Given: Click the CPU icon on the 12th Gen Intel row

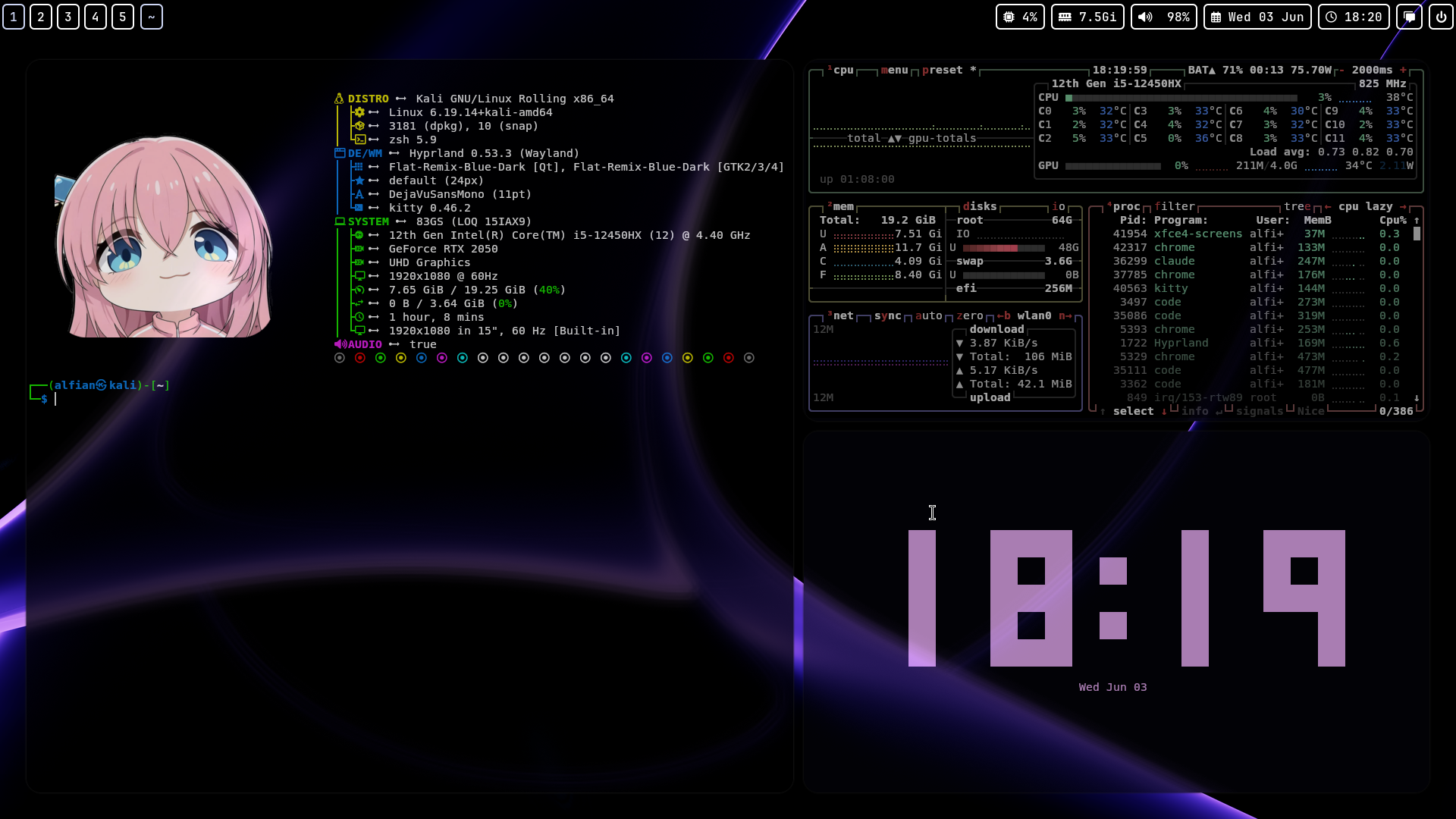Looking at the screenshot, I should coord(359,235).
